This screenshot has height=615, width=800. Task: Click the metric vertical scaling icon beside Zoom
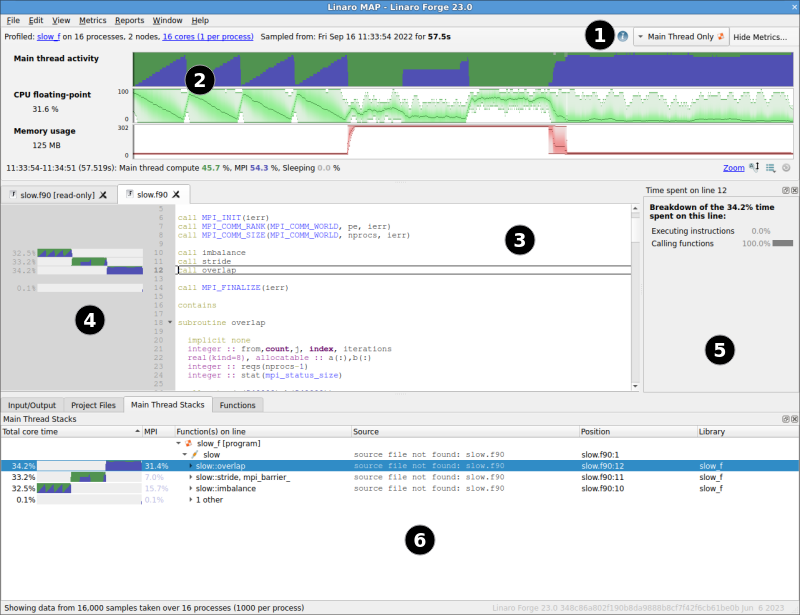click(754, 167)
